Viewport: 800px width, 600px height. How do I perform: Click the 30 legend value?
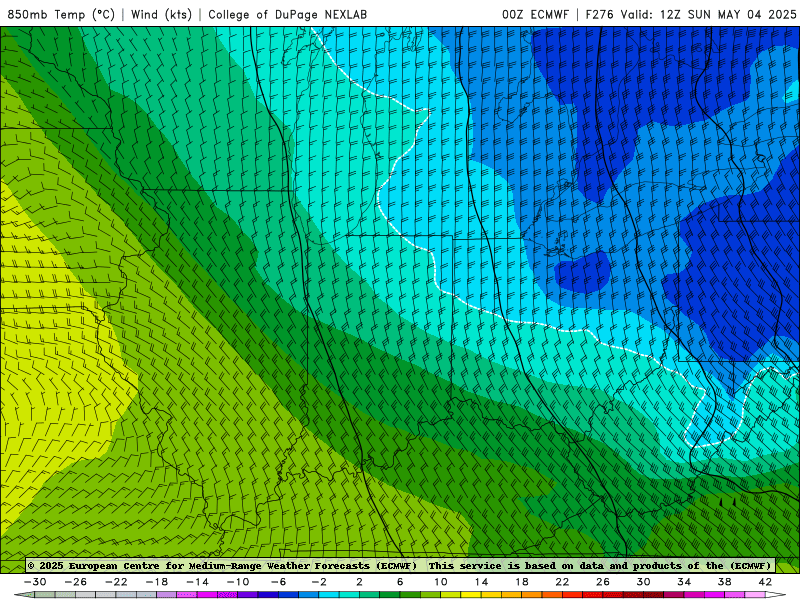pos(643,582)
